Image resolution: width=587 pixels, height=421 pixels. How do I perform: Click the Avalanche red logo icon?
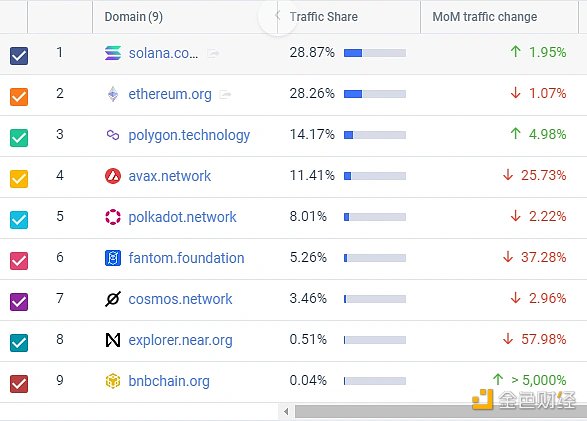pos(113,176)
